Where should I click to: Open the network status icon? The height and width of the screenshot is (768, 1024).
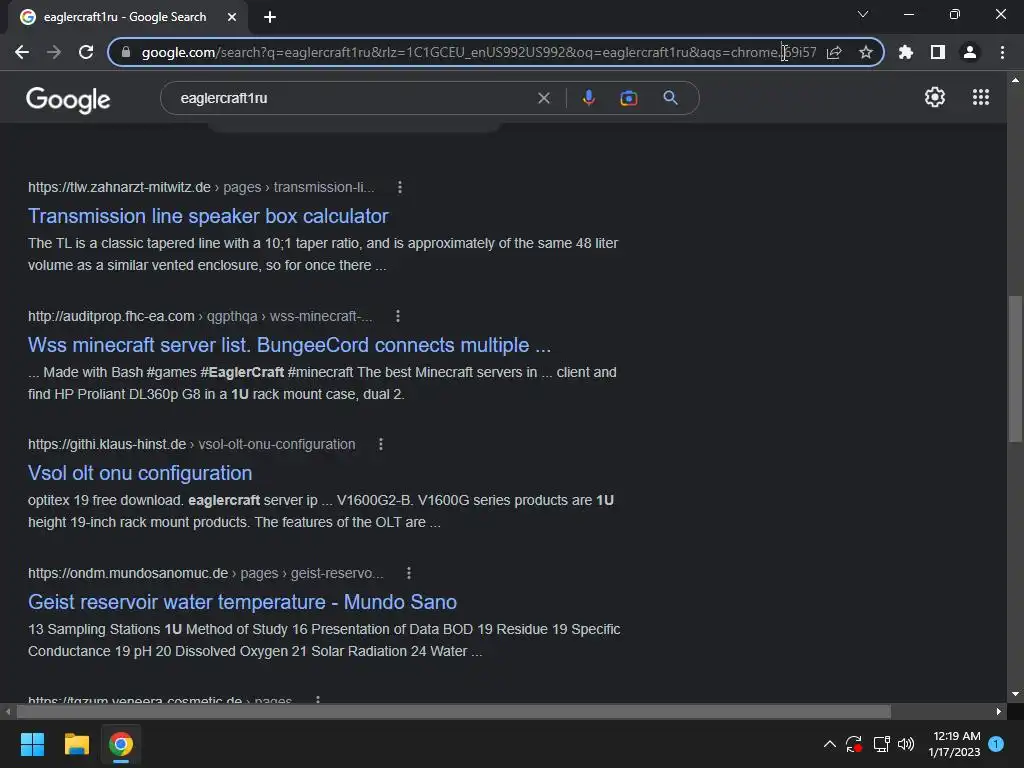tap(881, 744)
